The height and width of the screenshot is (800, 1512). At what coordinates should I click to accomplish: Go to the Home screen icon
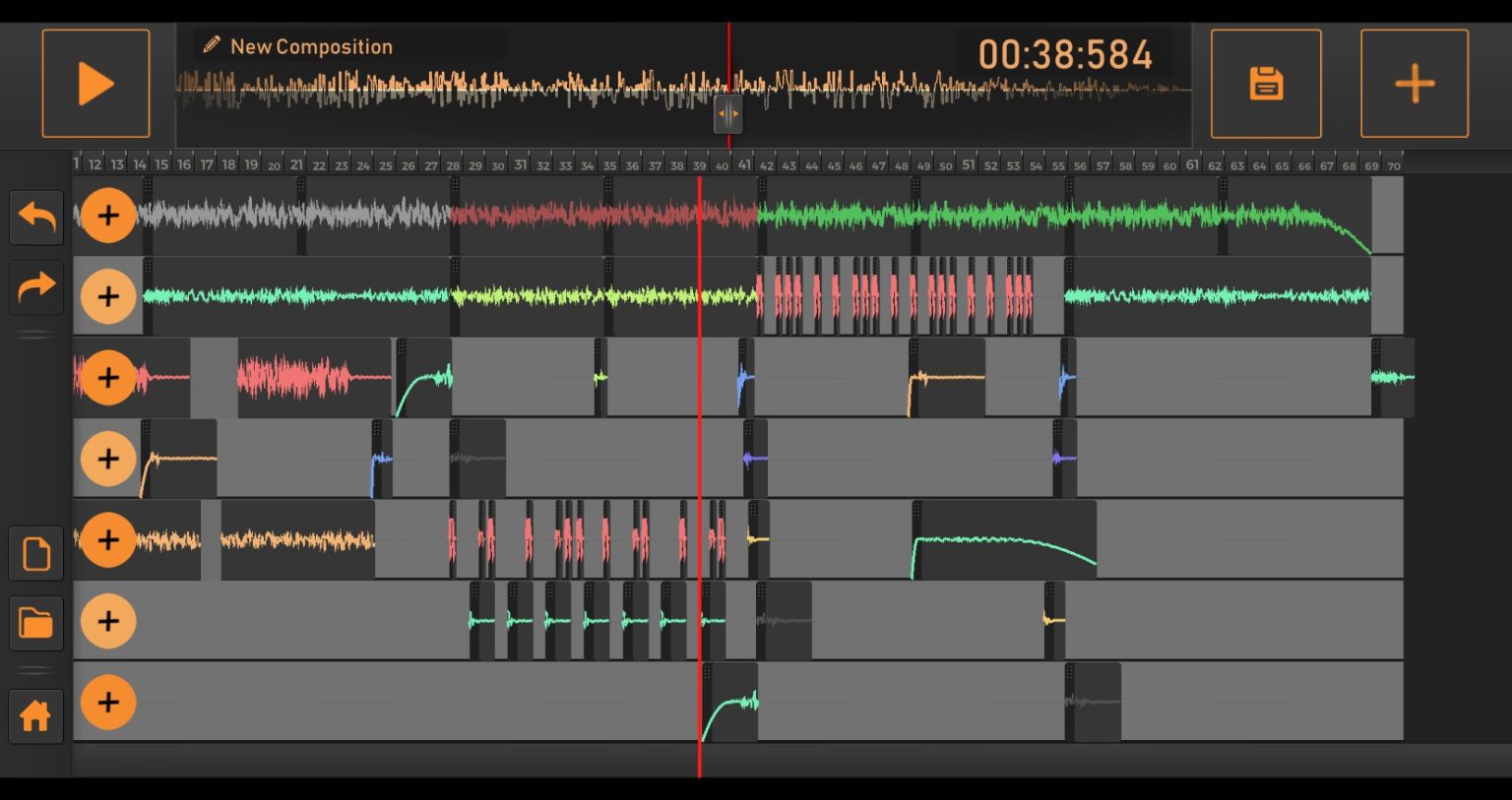[35, 715]
